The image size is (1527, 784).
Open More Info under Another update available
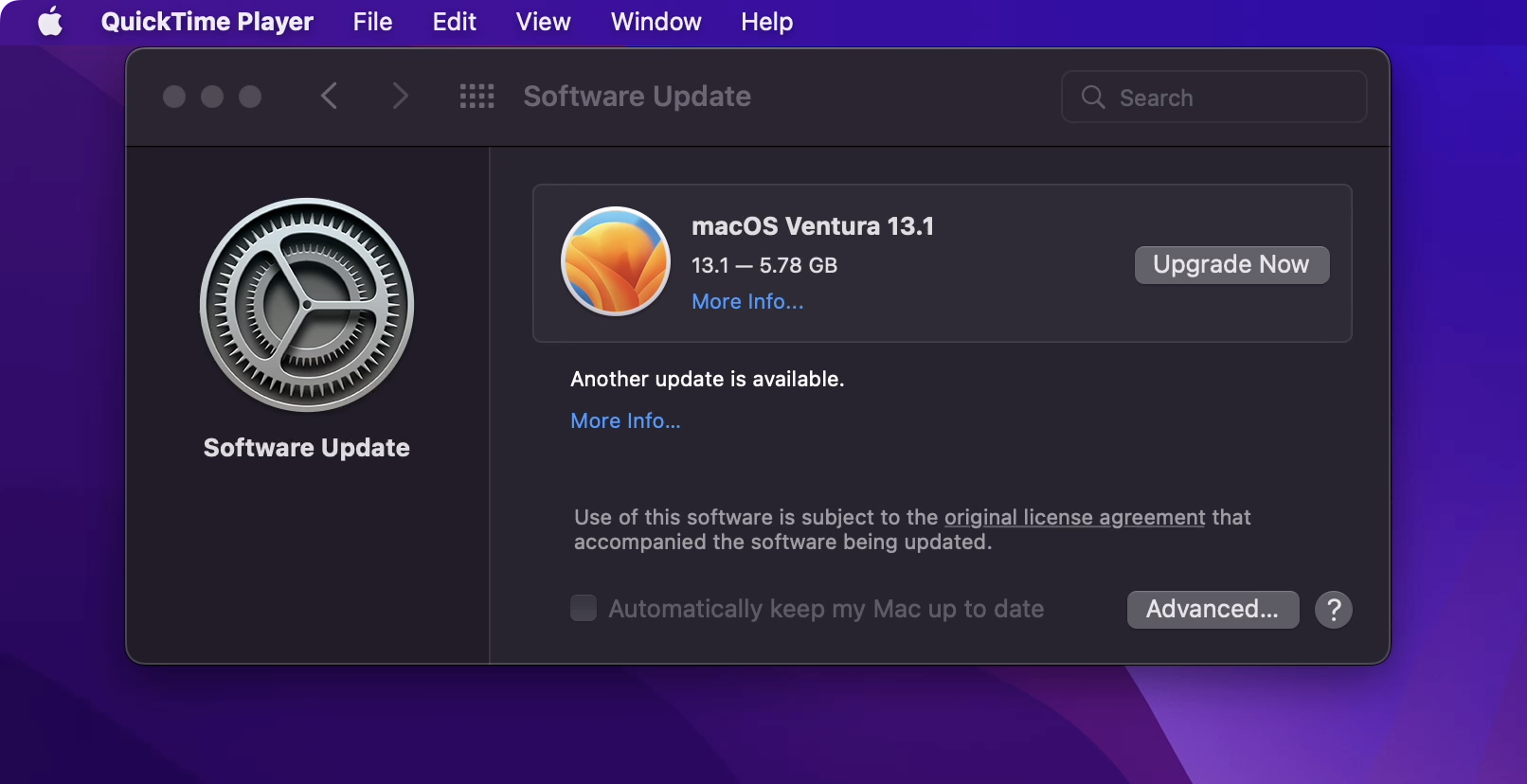tap(625, 420)
